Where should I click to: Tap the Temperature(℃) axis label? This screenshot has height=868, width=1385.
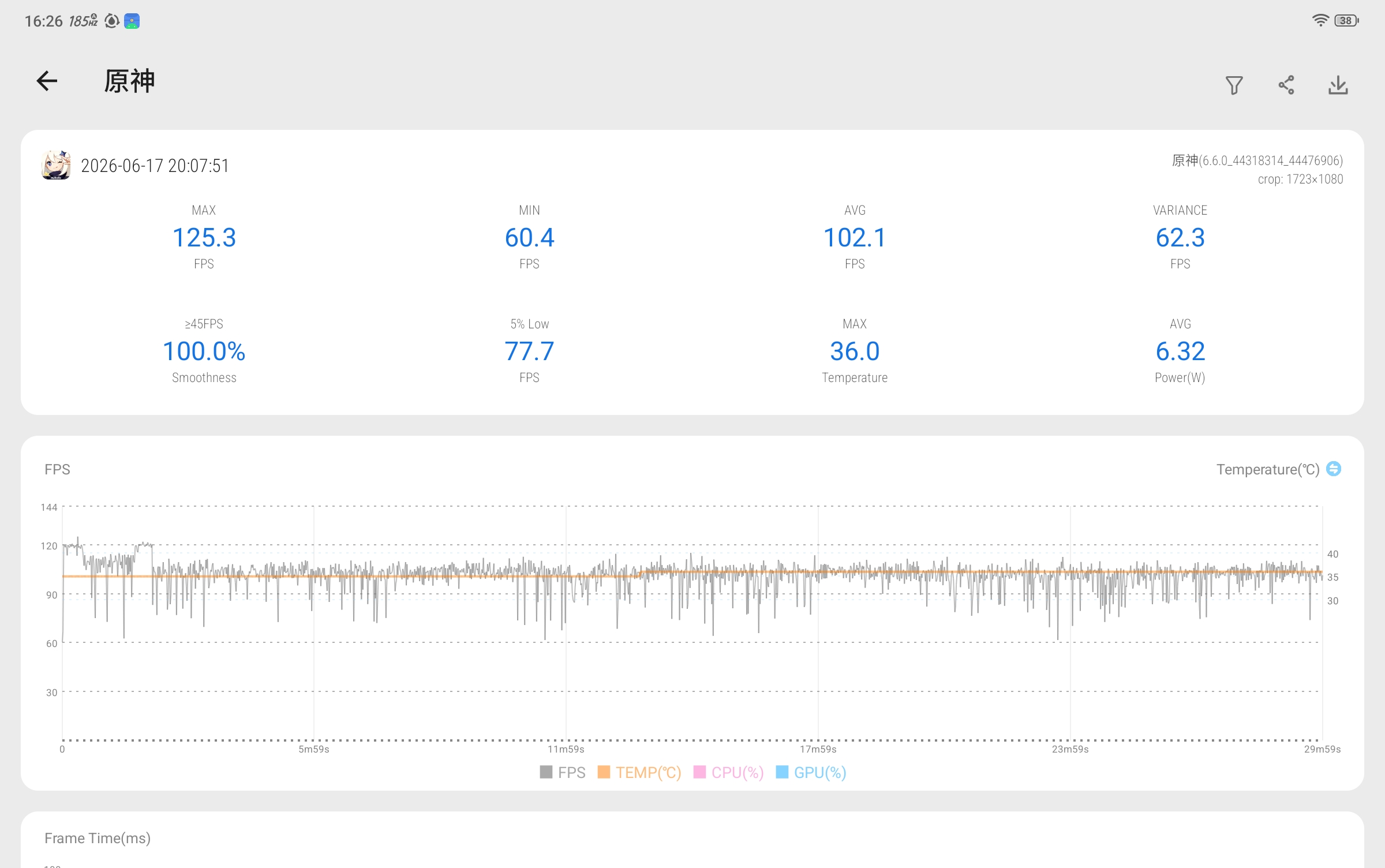pyautogui.click(x=1268, y=469)
